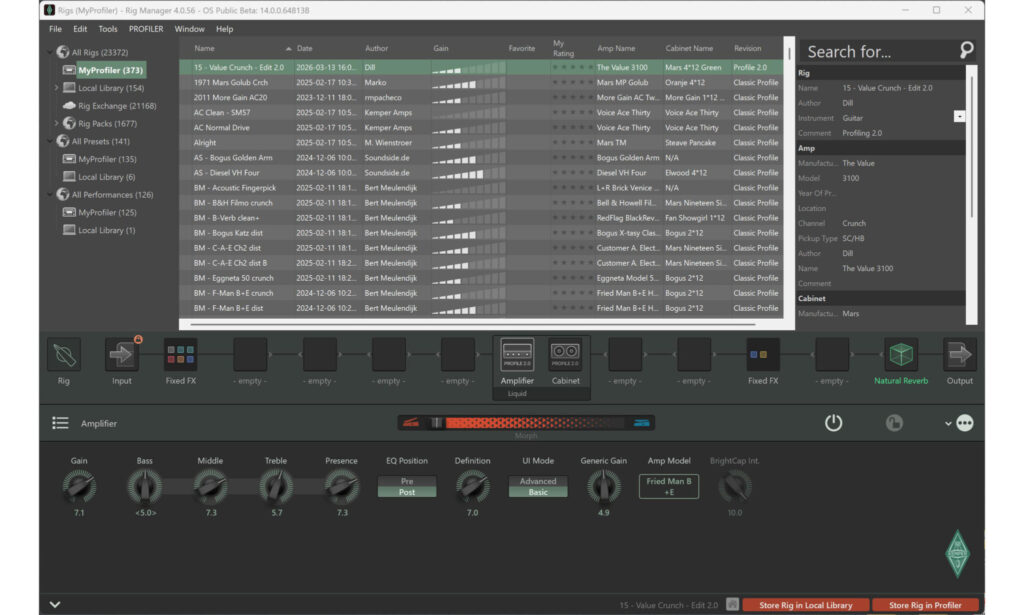This screenshot has height=615, width=1024.
Task: Toggle the Amplifier power button
Action: point(833,422)
